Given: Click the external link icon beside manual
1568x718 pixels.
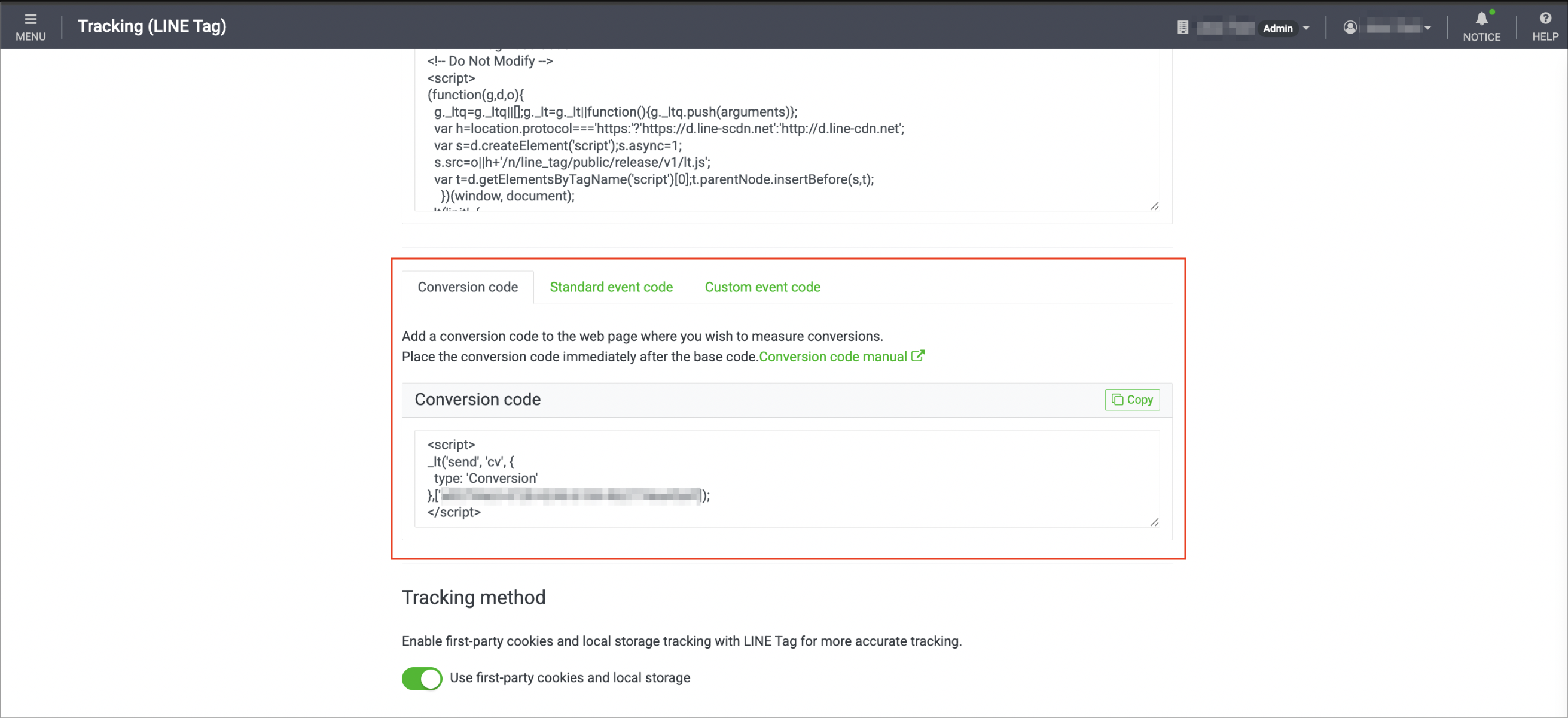Looking at the screenshot, I should 918,356.
